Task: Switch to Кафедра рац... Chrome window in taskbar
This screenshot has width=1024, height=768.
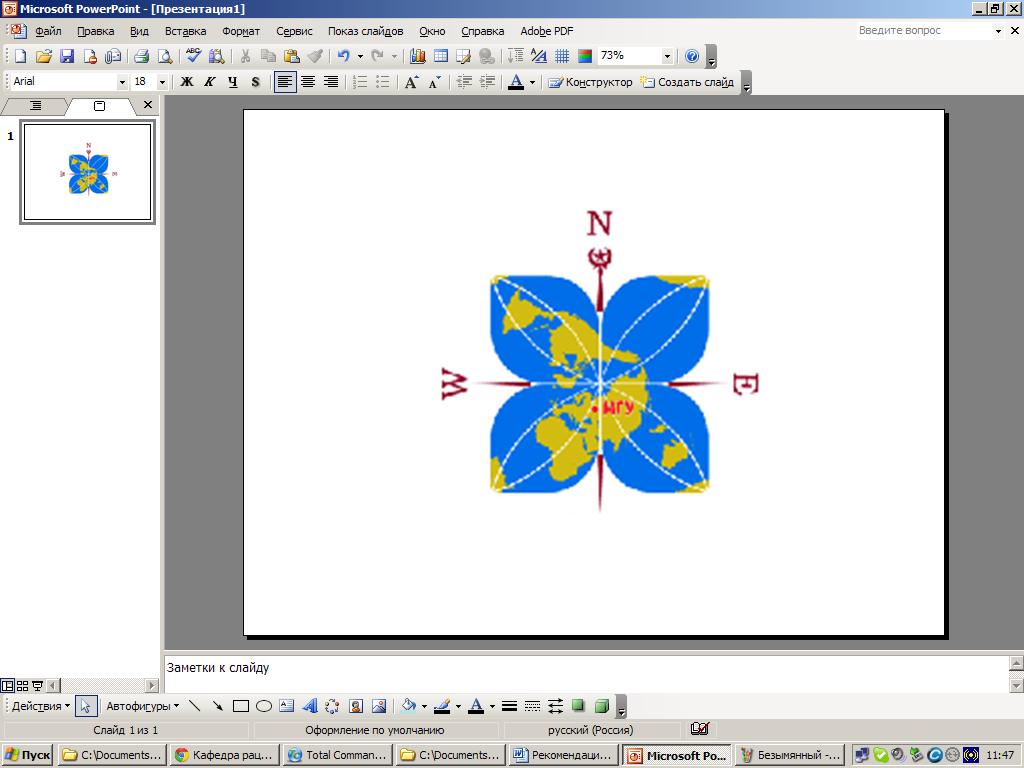Action: tap(225, 755)
